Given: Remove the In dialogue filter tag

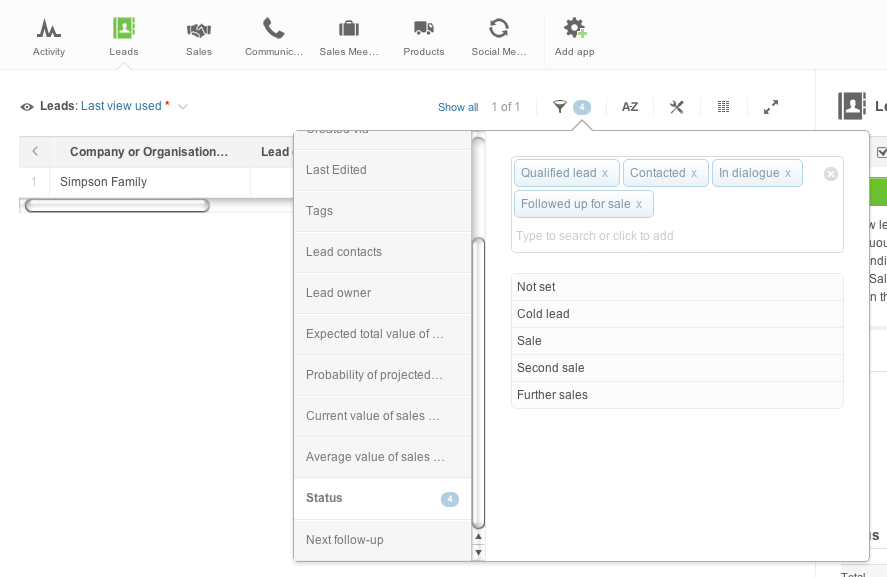Looking at the screenshot, I should click(x=787, y=174).
